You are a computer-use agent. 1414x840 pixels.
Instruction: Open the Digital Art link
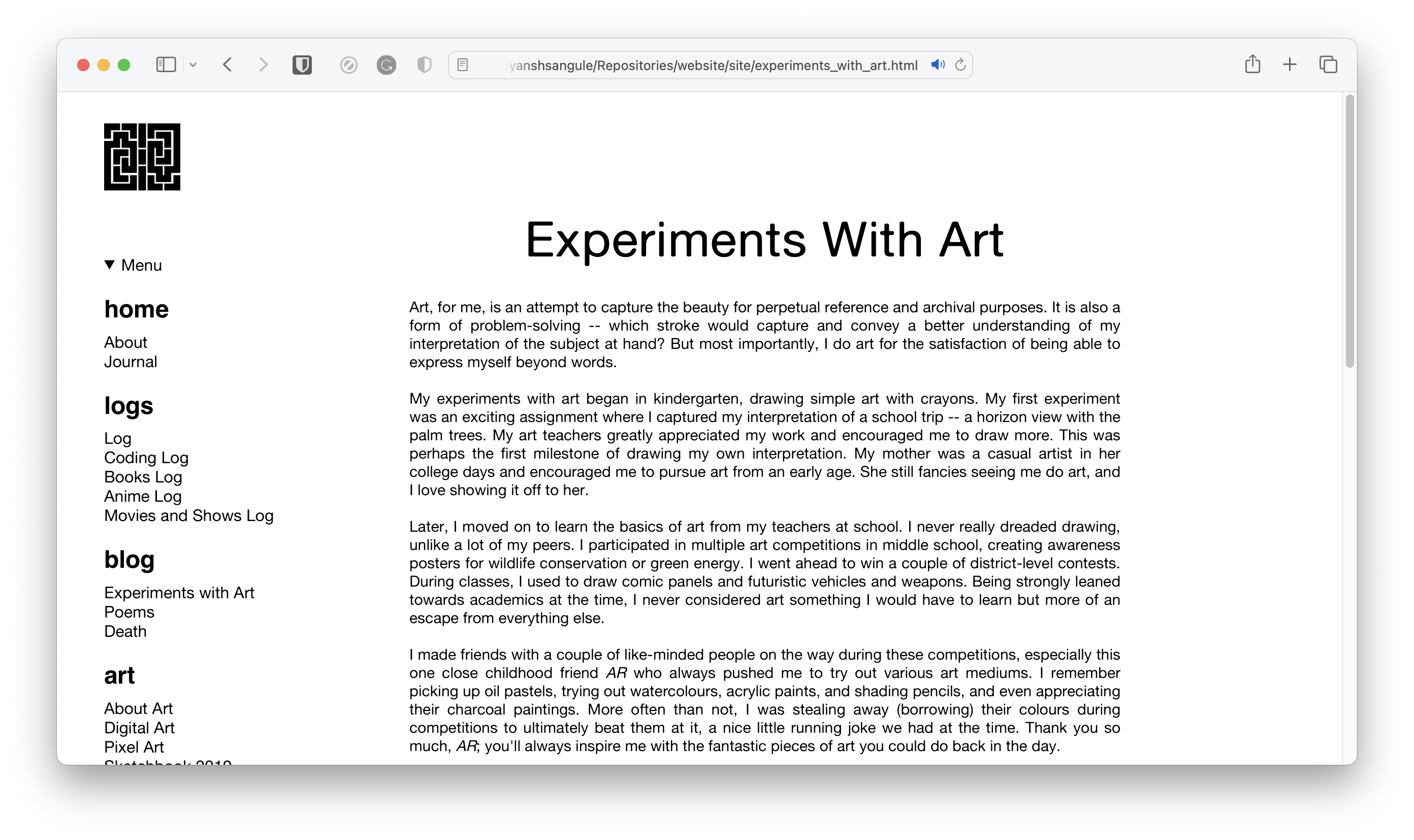[139, 728]
